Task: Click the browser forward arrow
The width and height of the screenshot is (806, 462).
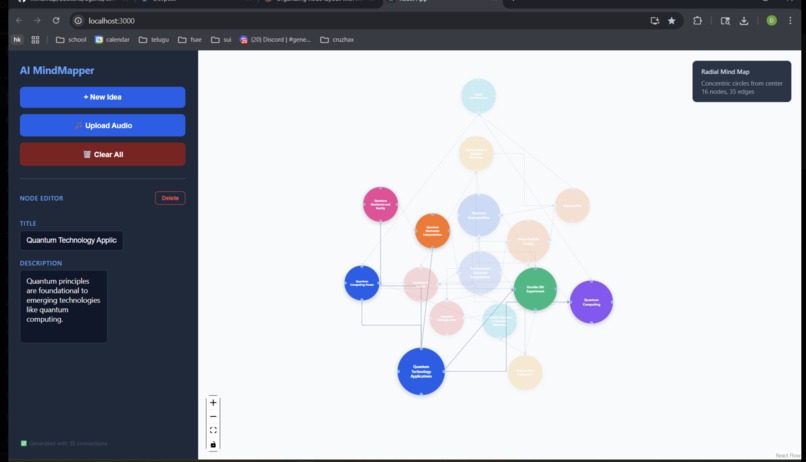Action: 37,21
